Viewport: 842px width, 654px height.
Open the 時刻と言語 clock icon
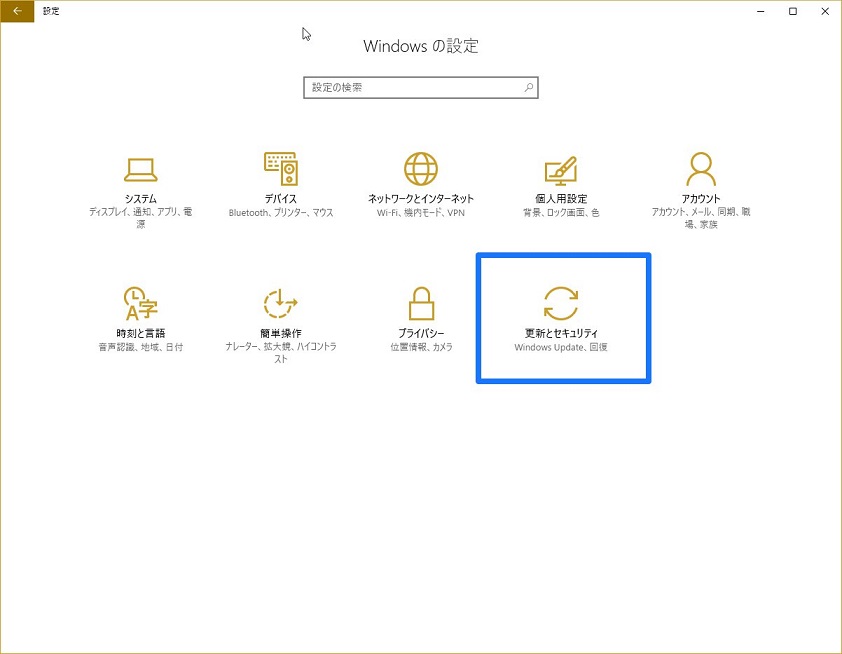click(140, 303)
